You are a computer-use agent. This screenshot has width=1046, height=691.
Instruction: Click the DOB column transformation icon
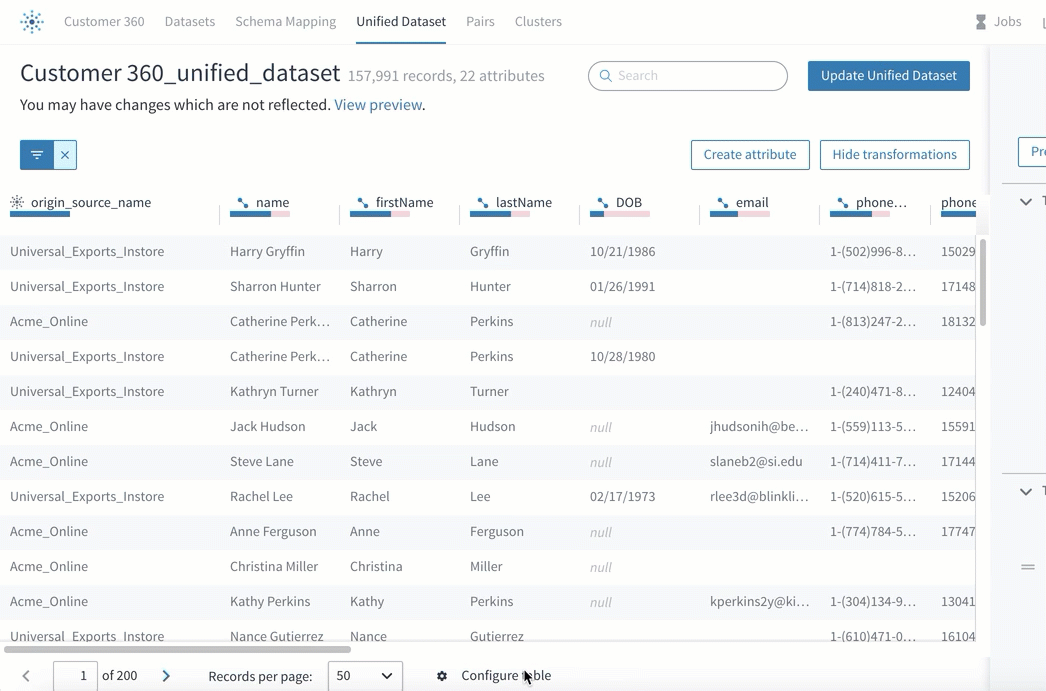tap(603, 203)
